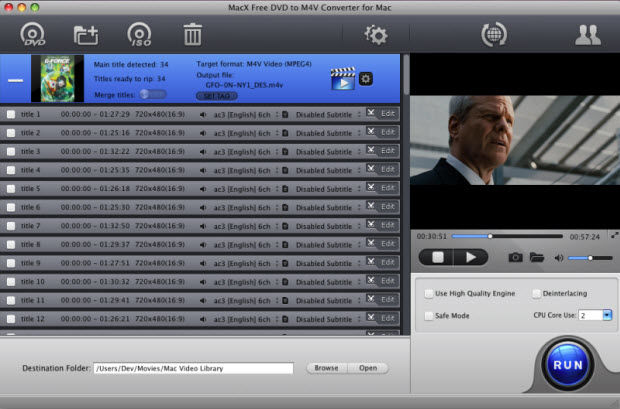The height and width of the screenshot is (409, 620).
Task: Click Edit for title 5
Action: 388,188
